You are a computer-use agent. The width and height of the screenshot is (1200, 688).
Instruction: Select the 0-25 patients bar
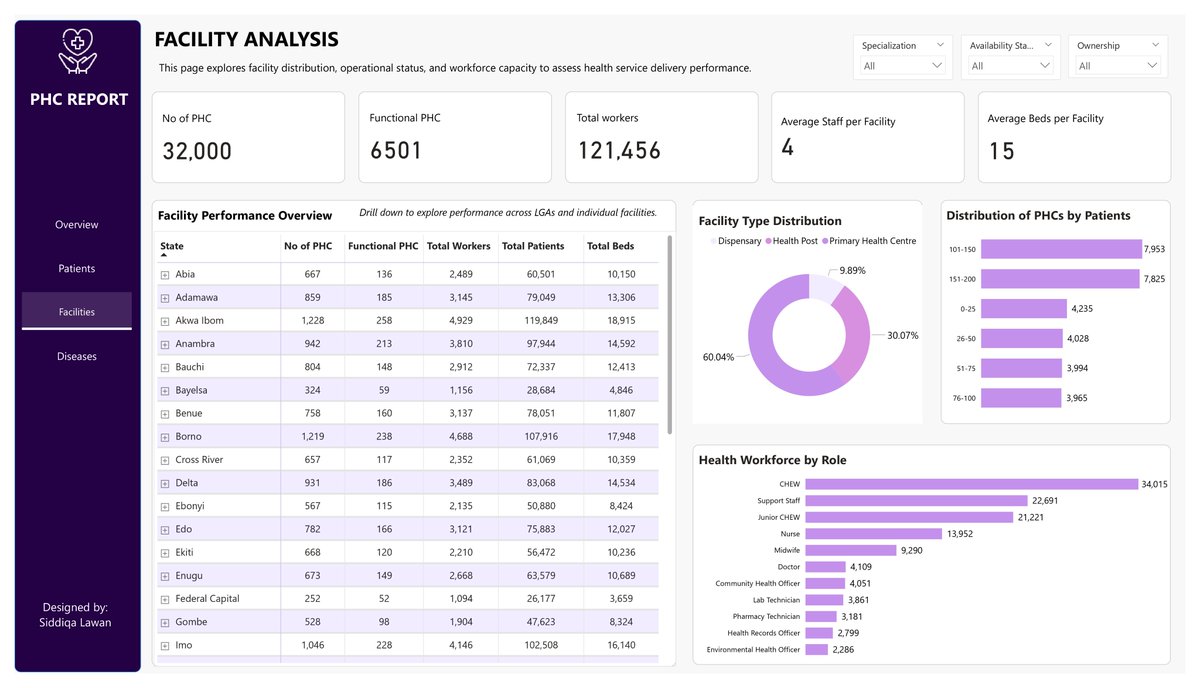1024,309
